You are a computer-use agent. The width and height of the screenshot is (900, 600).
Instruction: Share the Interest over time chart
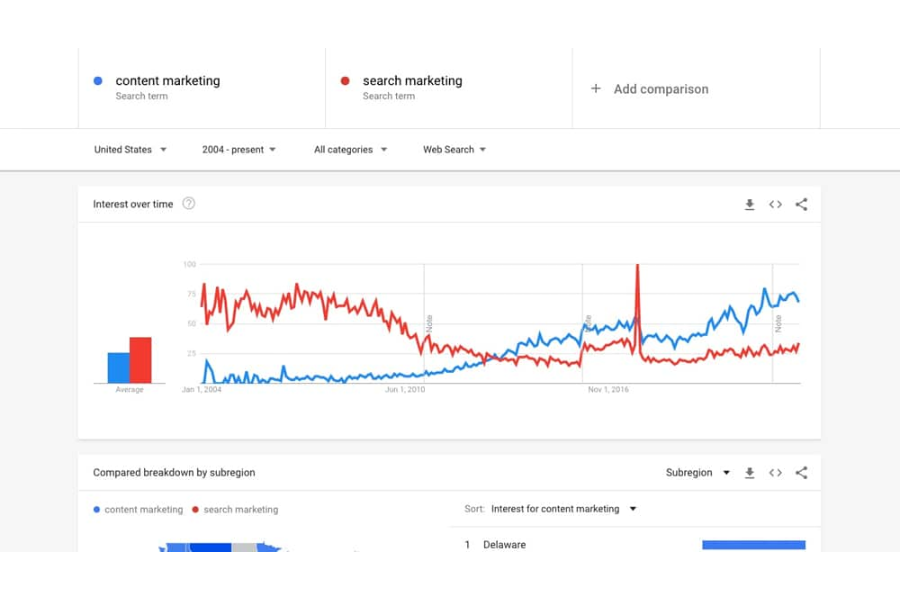(801, 204)
